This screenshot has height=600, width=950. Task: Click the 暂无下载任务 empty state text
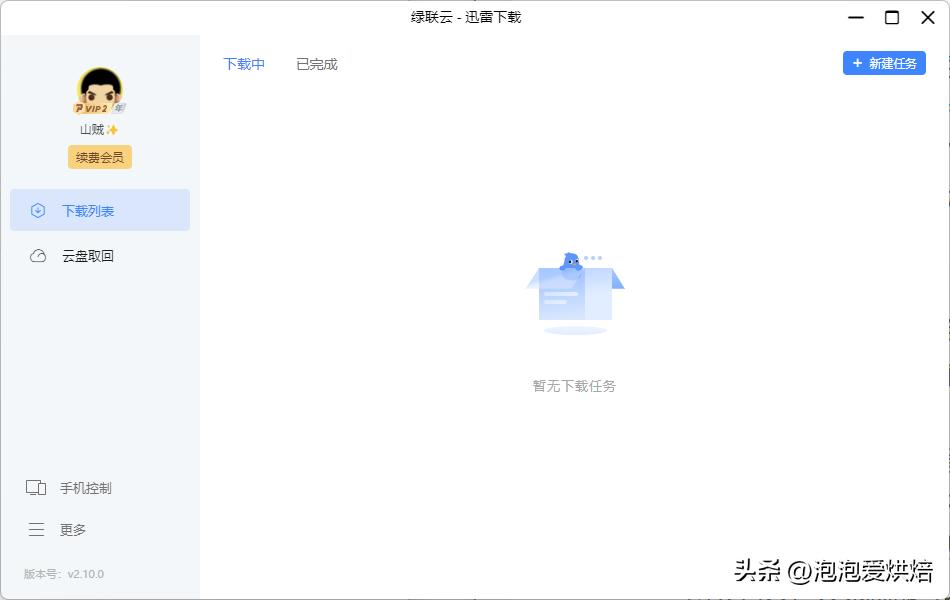[x=574, y=386]
